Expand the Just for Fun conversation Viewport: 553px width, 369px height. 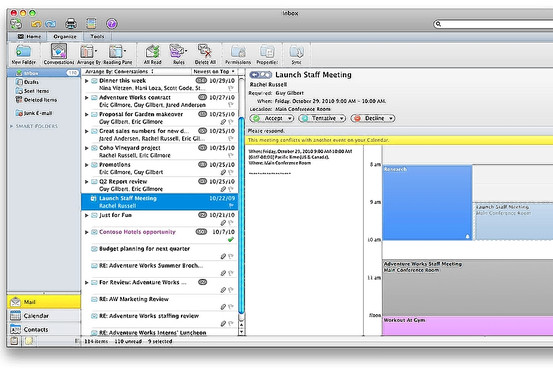[x=87, y=215]
